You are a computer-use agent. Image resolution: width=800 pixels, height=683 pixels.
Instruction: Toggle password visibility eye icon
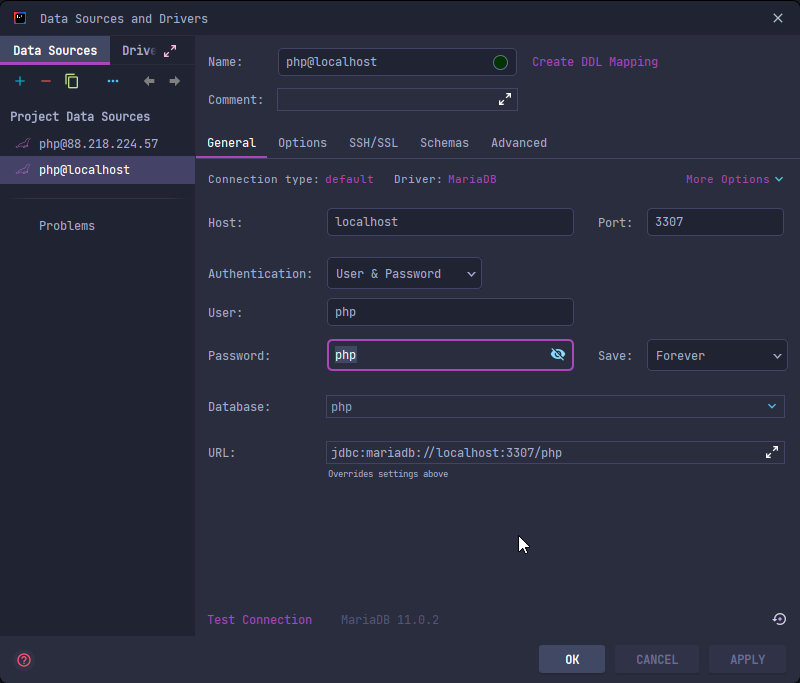(x=558, y=355)
